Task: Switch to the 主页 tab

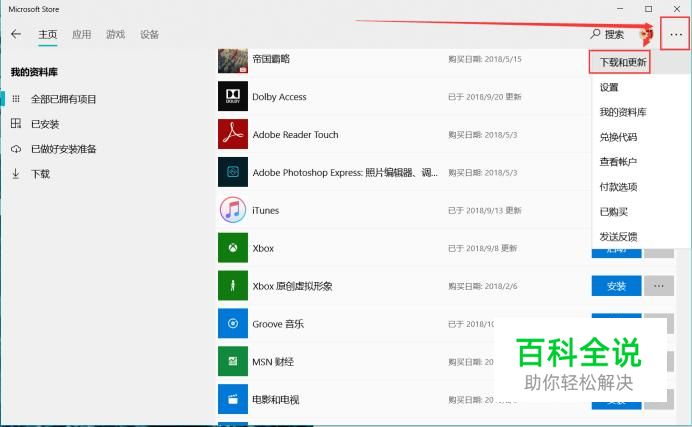Action: (x=48, y=34)
